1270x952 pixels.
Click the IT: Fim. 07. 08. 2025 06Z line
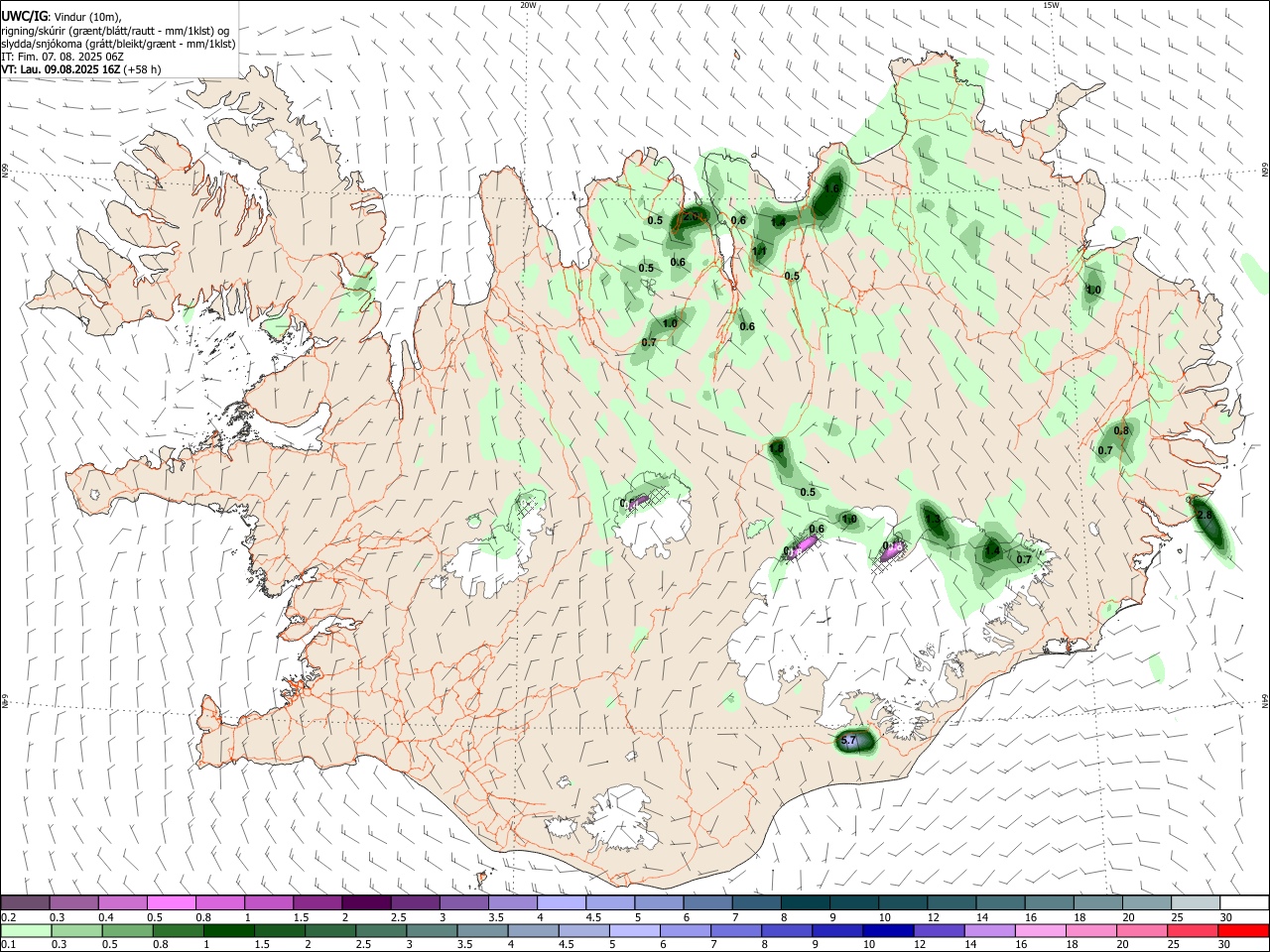tap(63, 57)
